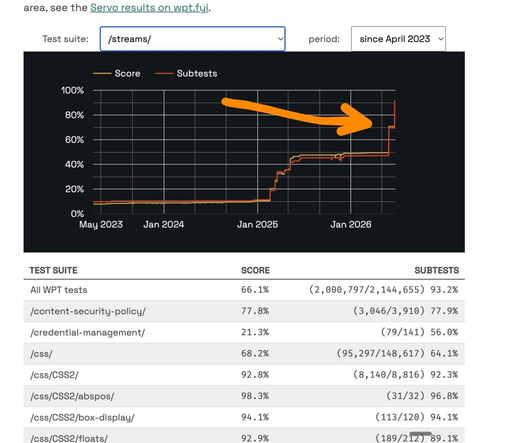Click subtests value (113/120) 94.1%

(x=417, y=418)
